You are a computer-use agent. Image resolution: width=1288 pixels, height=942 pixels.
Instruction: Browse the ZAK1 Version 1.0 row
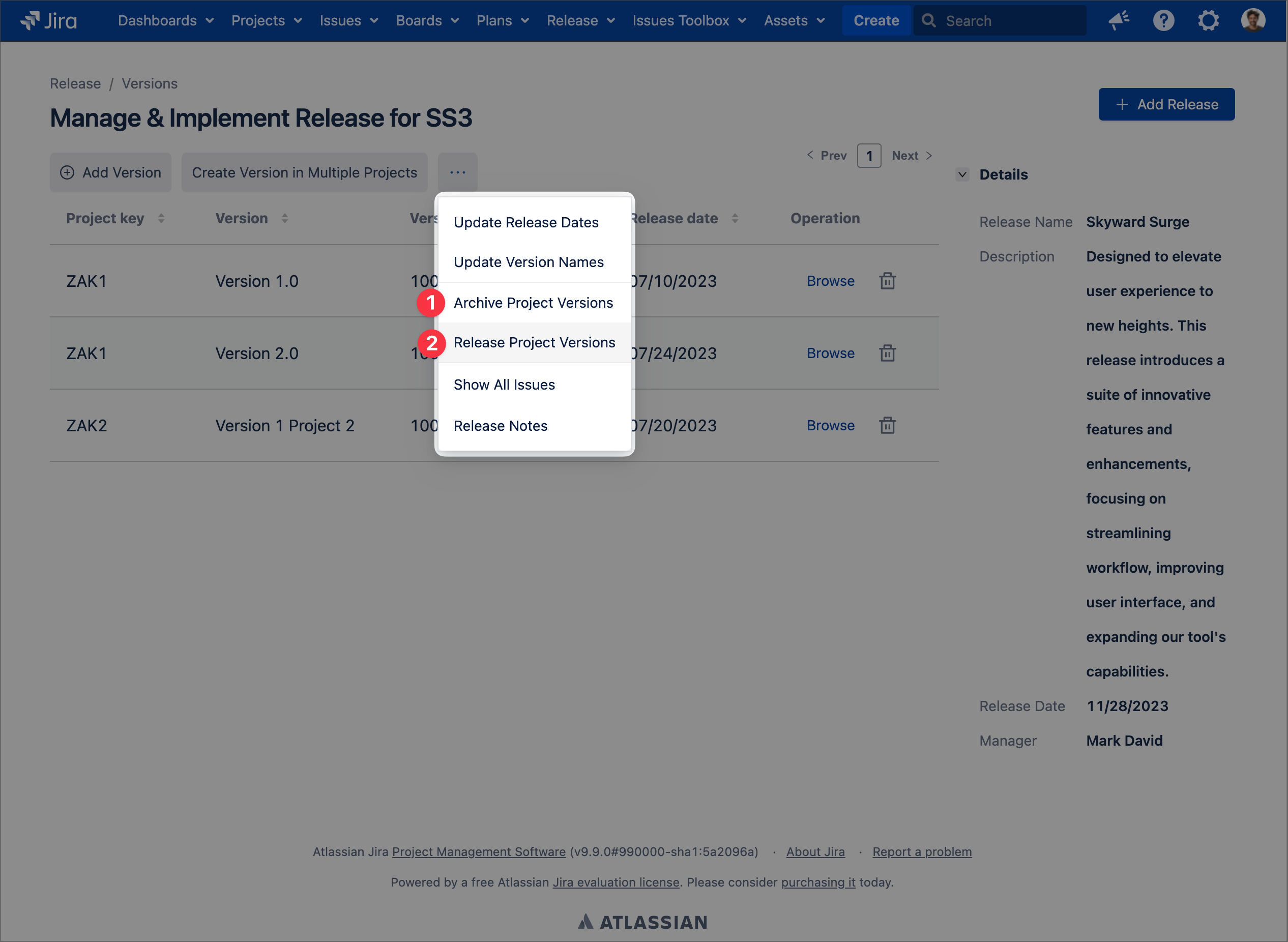(x=830, y=281)
